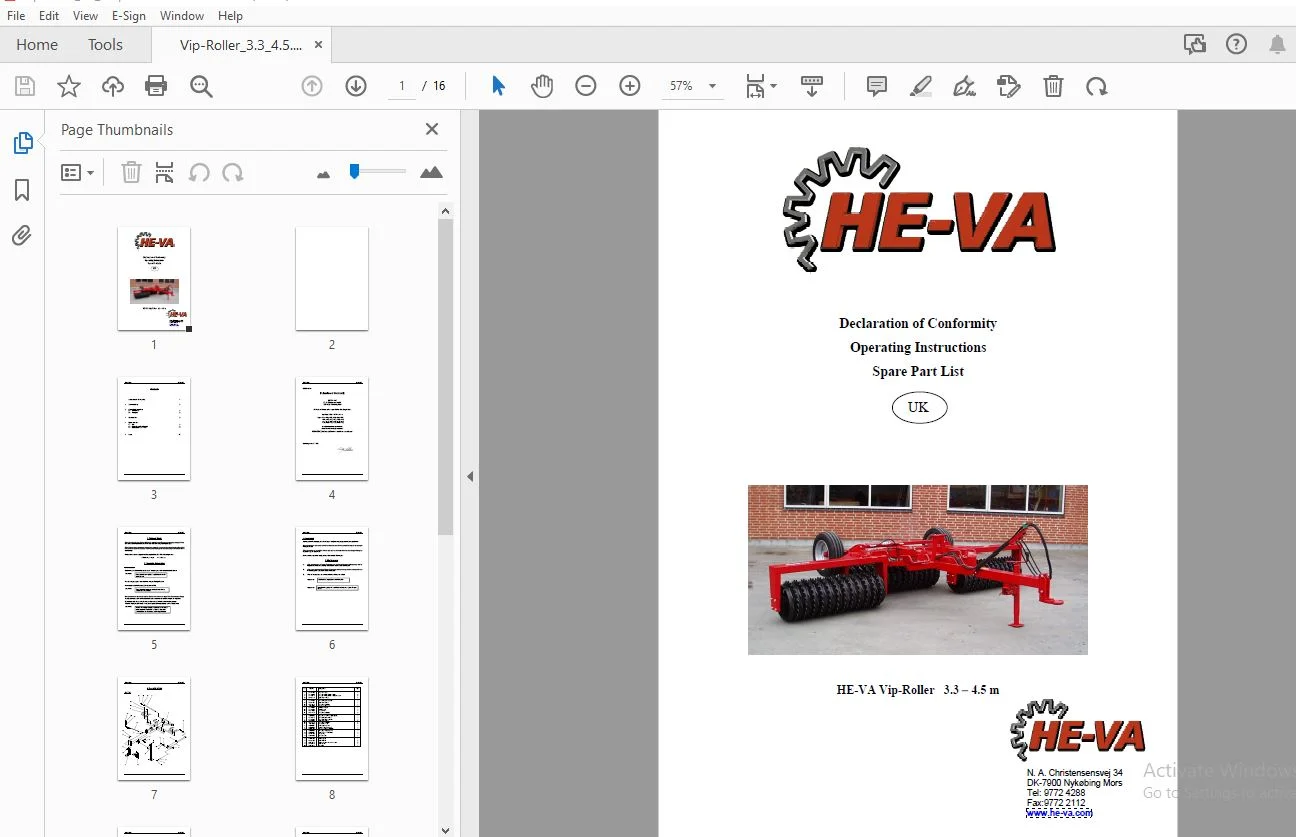
Task: Print the document using the printer icon
Action: coord(156,86)
